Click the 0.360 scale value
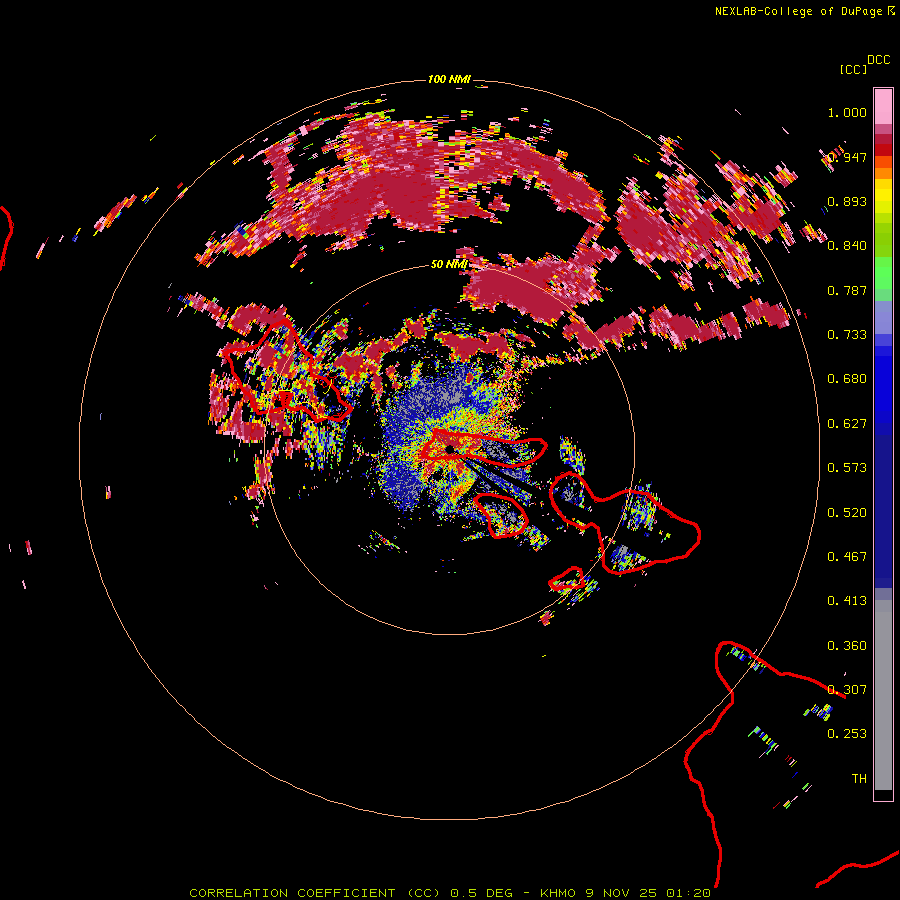This screenshot has width=900, height=900. 847,646
